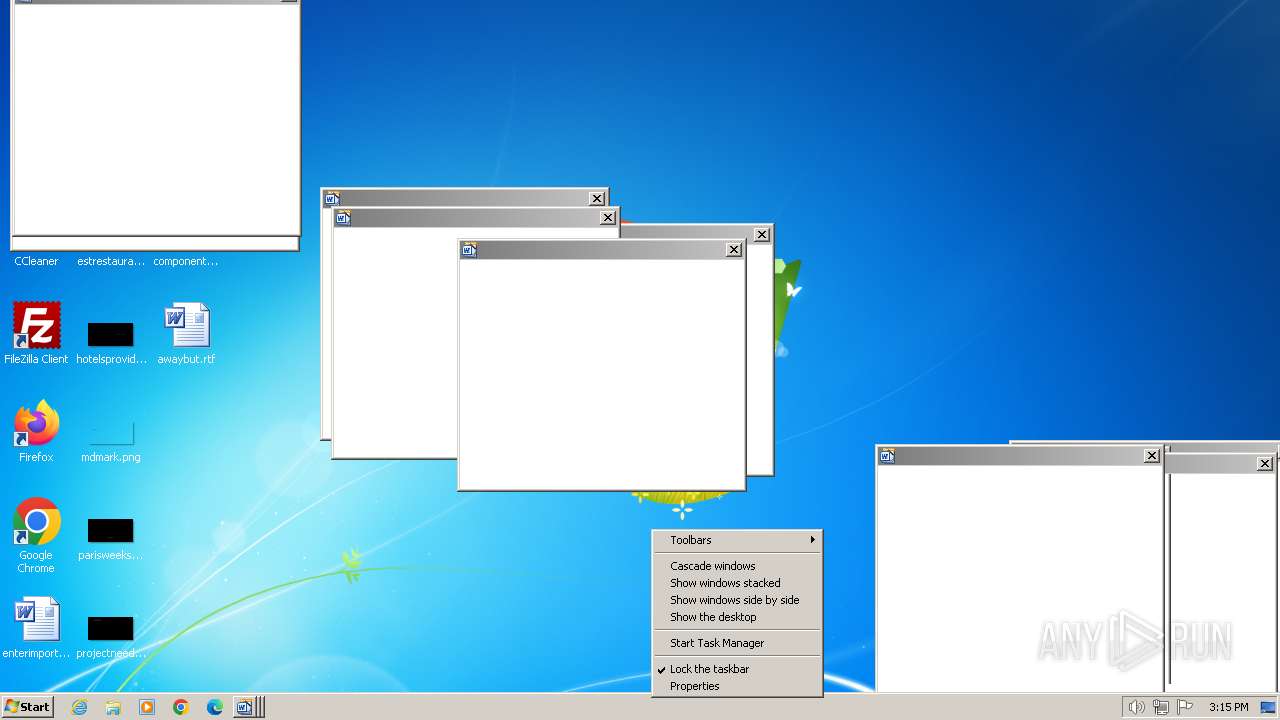The height and width of the screenshot is (720, 1280).
Task: Expand the Toolbars submenu
Action: click(737, 540)
